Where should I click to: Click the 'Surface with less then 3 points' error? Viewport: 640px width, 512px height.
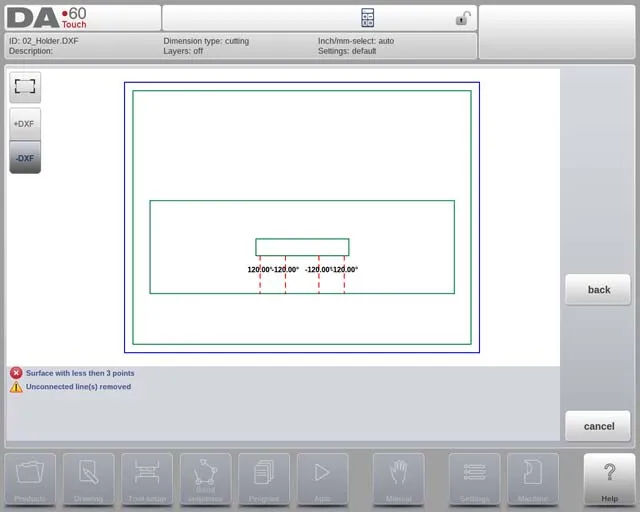(x=80, y=373)
